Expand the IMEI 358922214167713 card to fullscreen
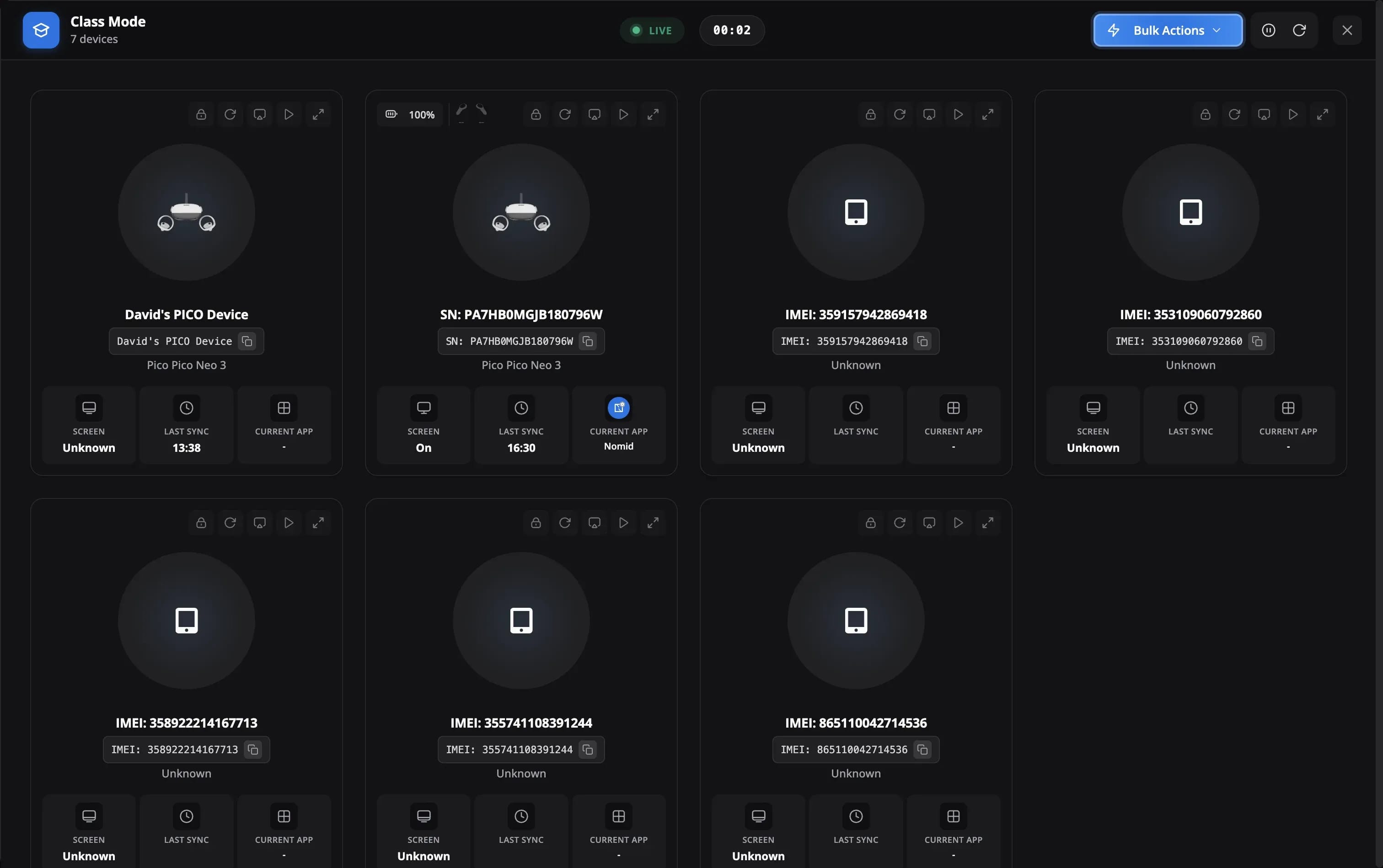Screen dimensions: 1383x868 (x=318, y=522)
